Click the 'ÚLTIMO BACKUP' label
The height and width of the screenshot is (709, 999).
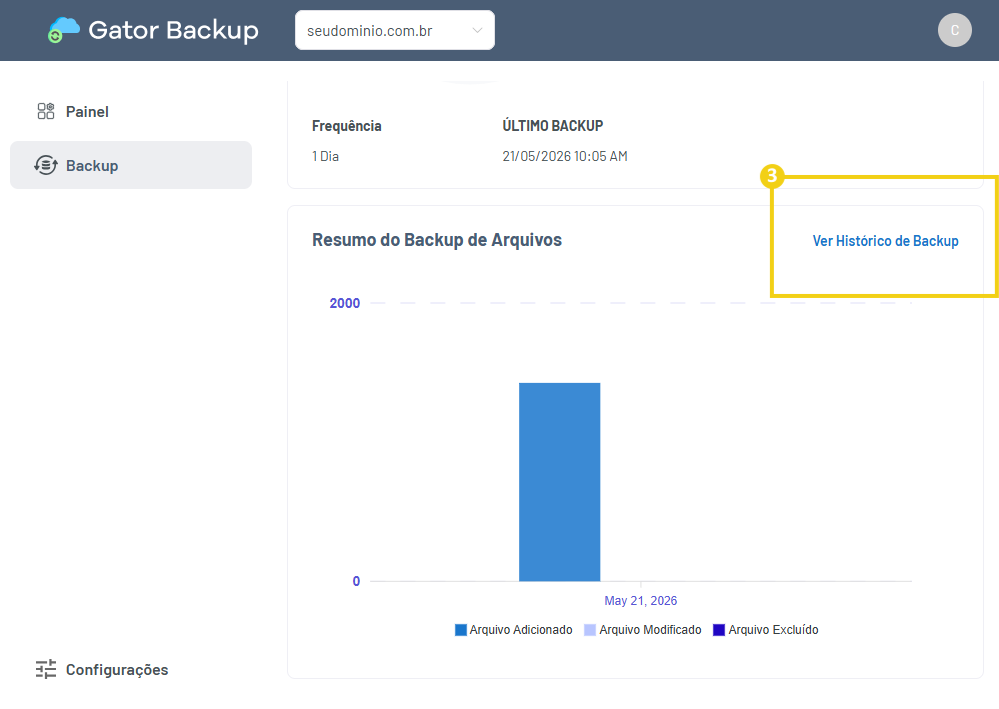(552, 125)
